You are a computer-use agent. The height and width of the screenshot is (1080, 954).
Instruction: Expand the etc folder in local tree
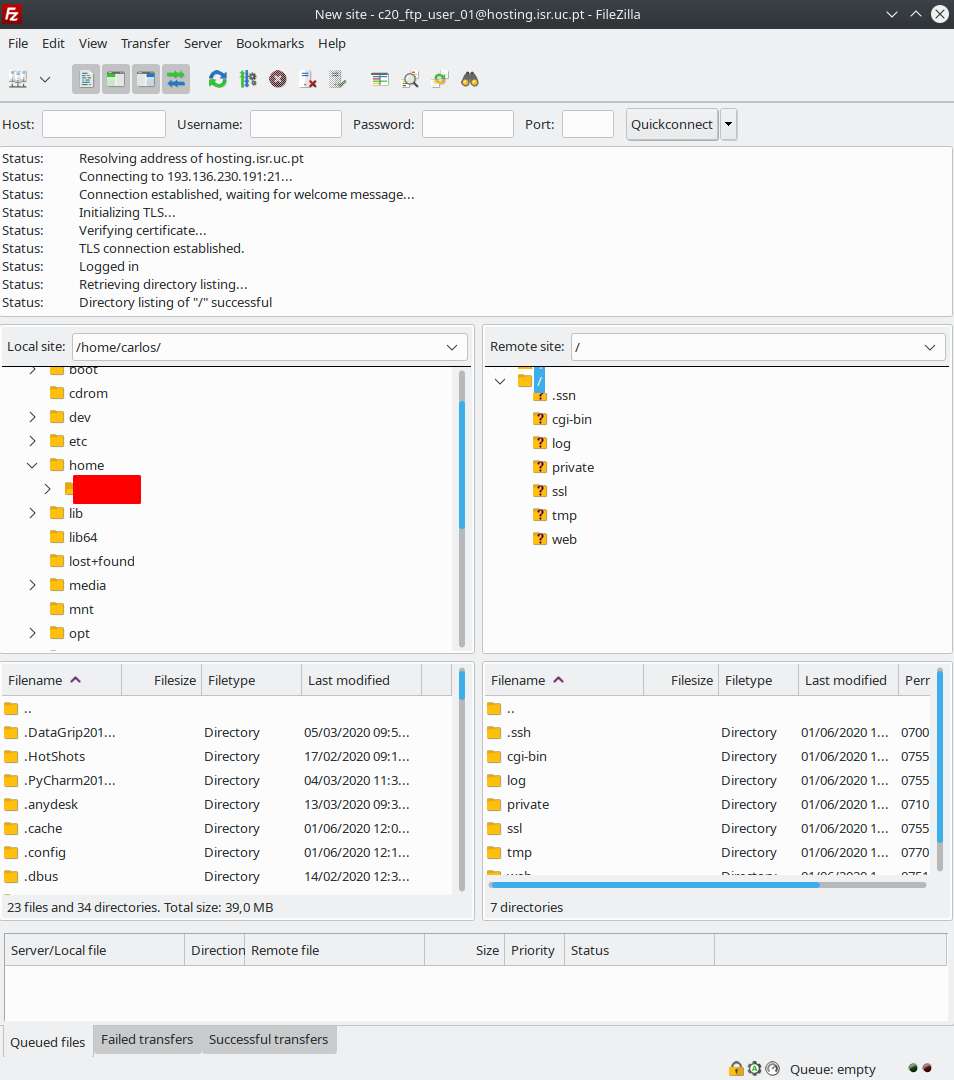[32, 442]
